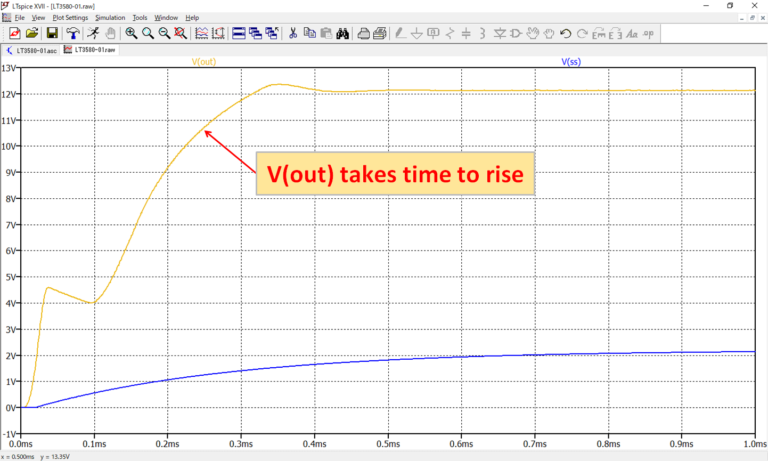Open the View menu
Viewport: 768px width, 461px height.
click(x=38, y=18)
